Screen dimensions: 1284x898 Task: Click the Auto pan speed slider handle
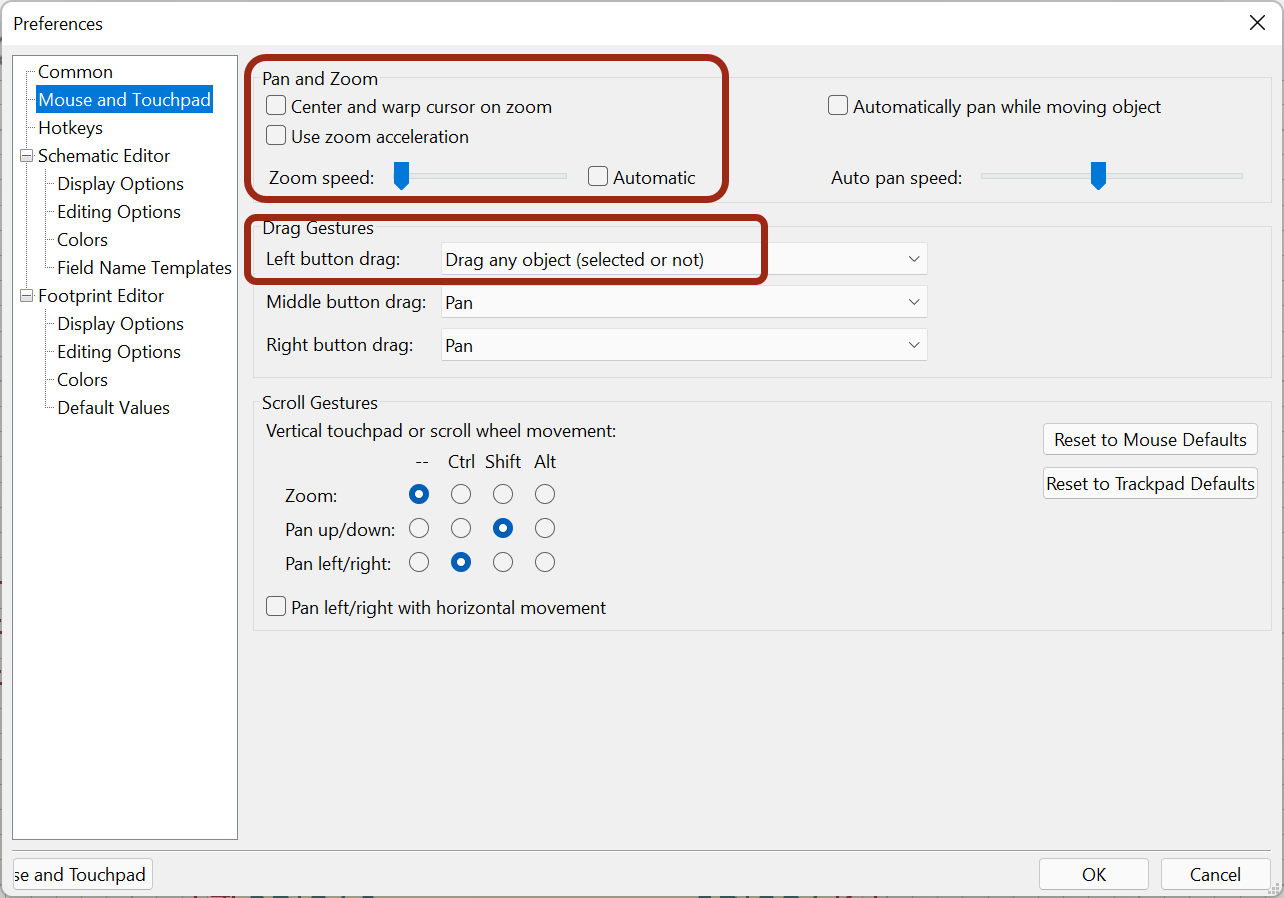click(x=1098, y=175)
